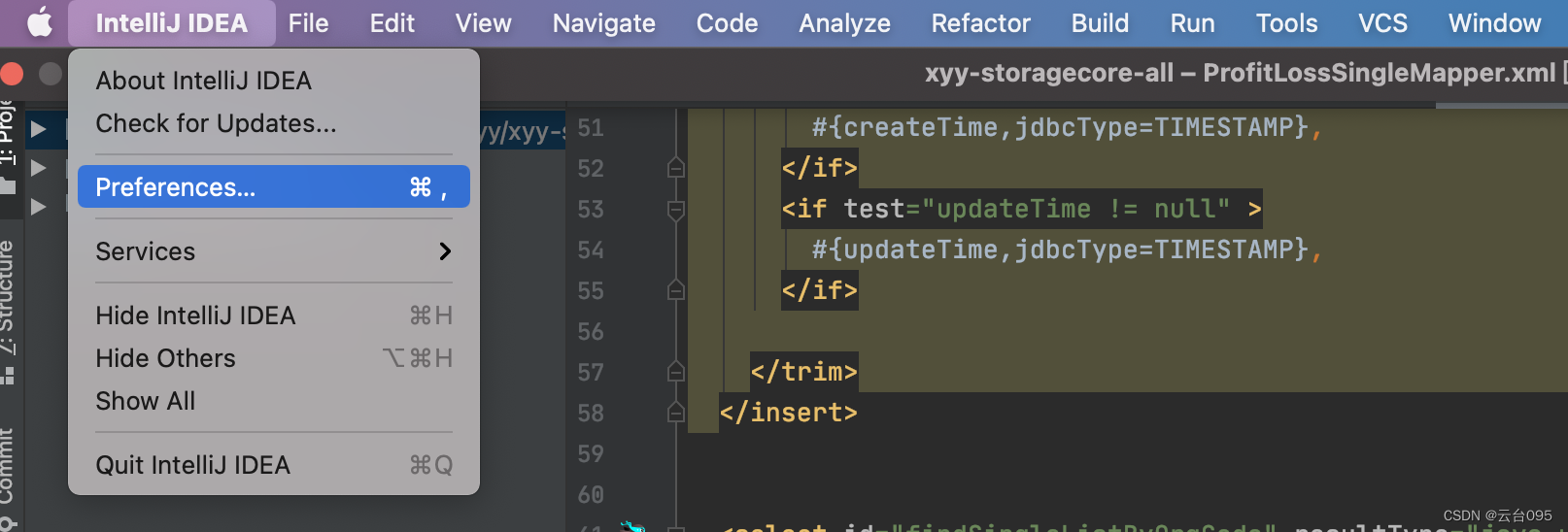
Task: Open the VCS menu
Action: pyautogui.click(x=1382, y=23)
